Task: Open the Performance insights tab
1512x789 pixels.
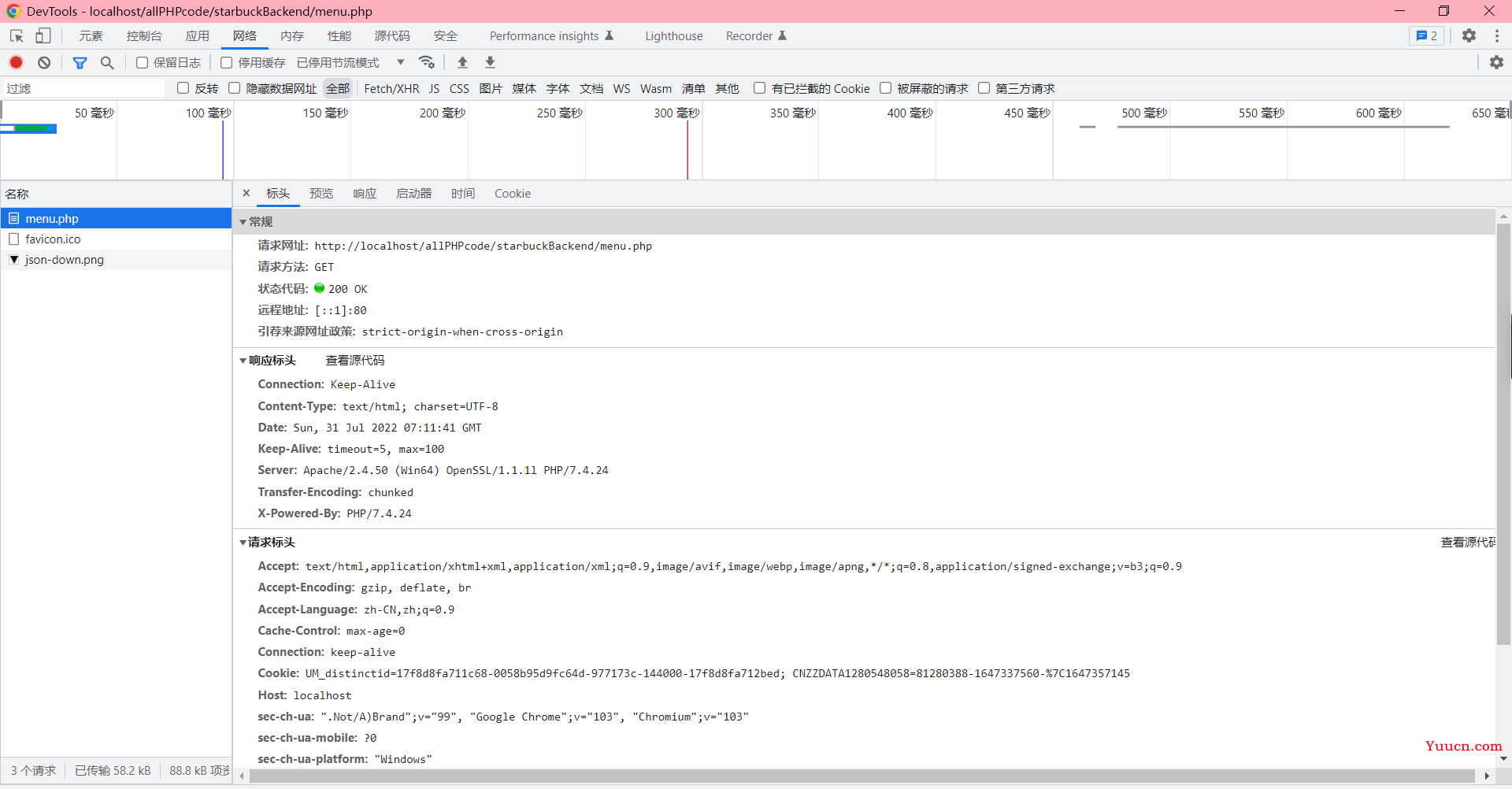Action: (x=551, y=36)
